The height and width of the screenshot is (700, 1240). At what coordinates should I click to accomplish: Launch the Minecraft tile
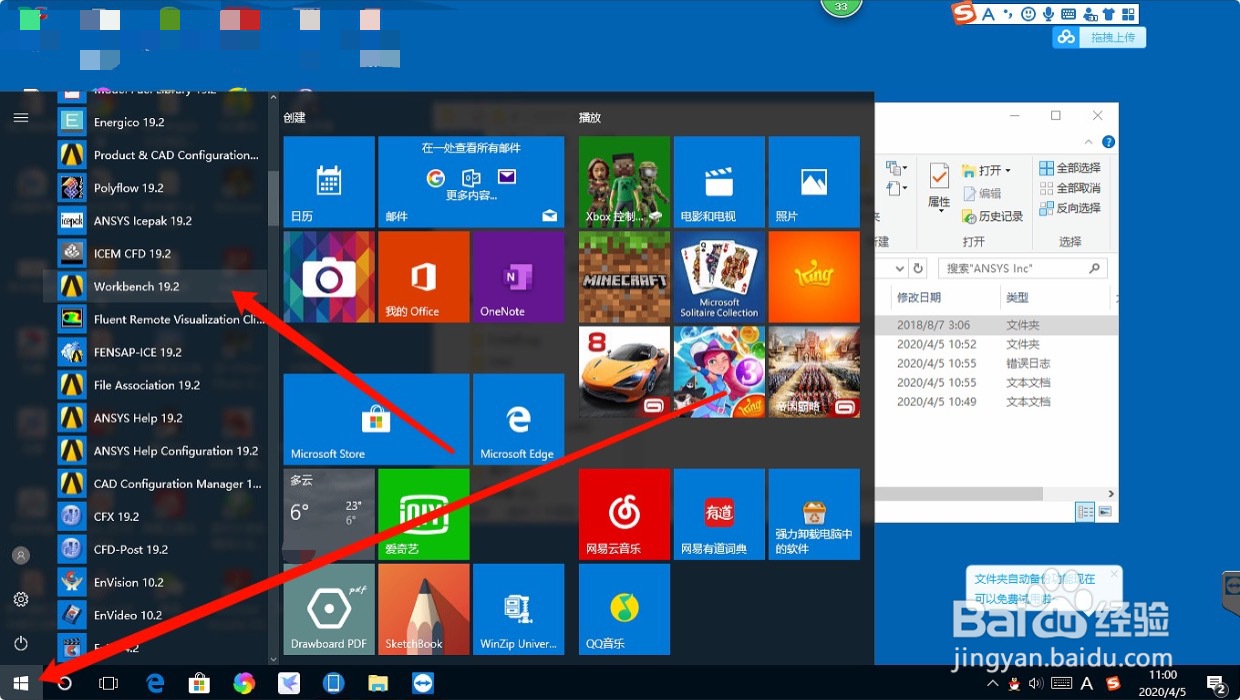(624, 277)
